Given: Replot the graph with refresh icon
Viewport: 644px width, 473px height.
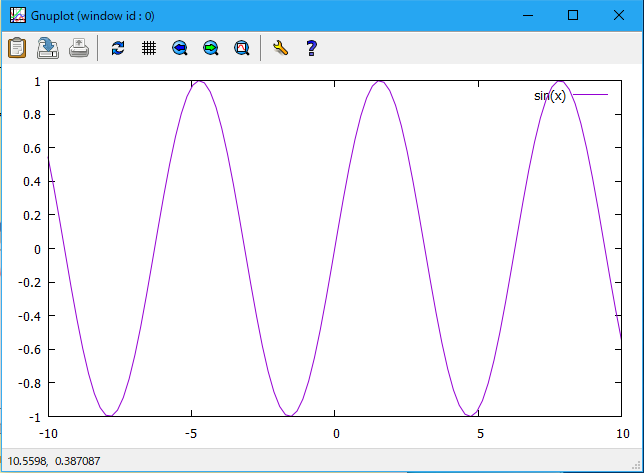Looking at the screenshot, I should 118,47.
